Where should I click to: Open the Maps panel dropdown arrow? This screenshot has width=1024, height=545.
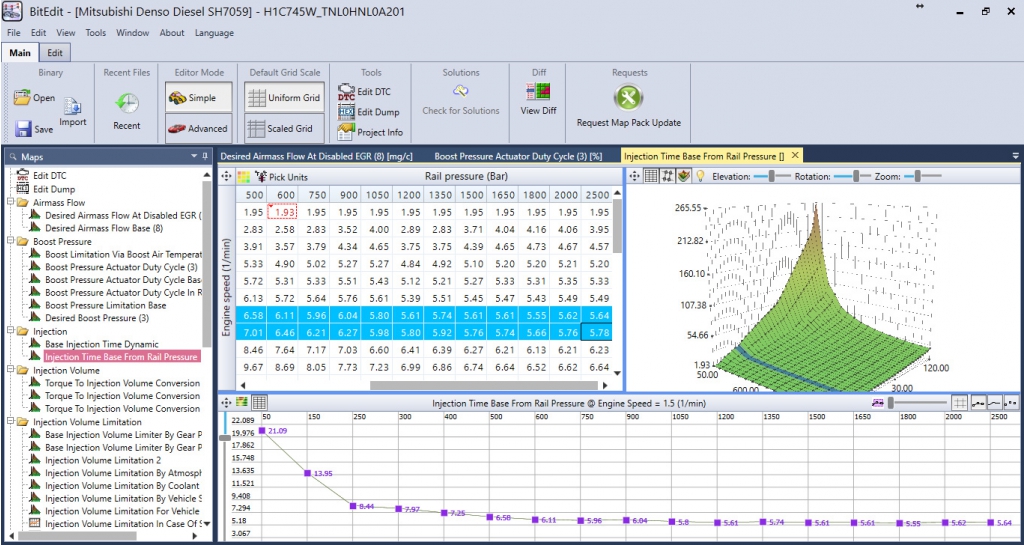pos(194,156)
